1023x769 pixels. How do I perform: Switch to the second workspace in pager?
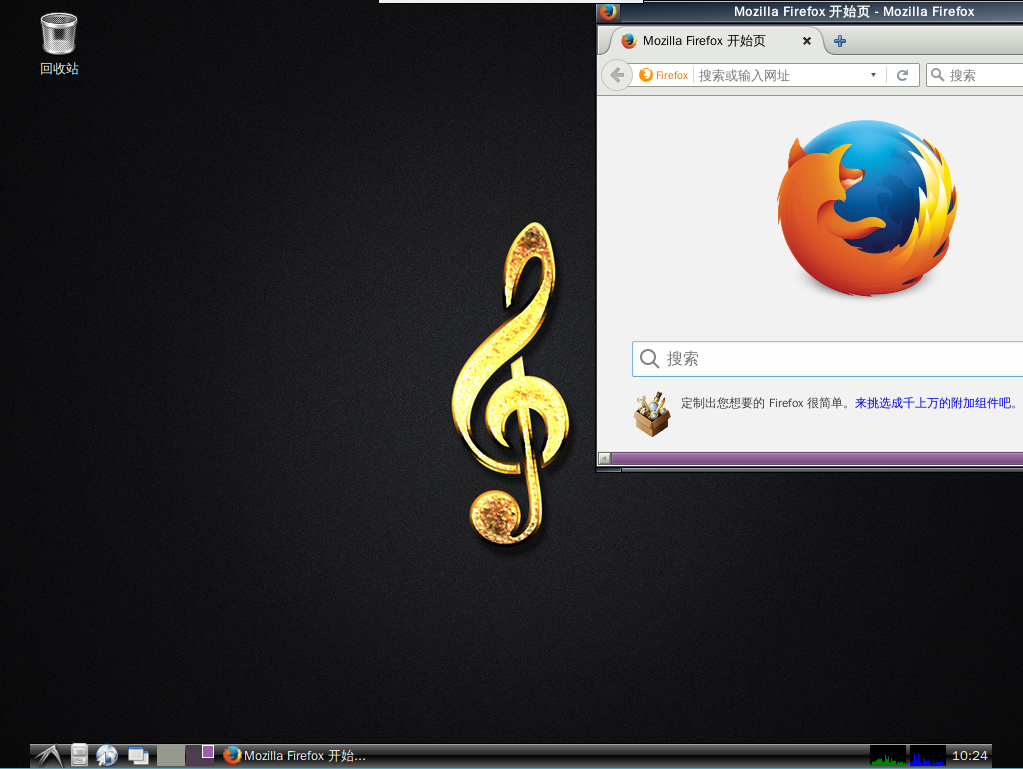(200, 755)
